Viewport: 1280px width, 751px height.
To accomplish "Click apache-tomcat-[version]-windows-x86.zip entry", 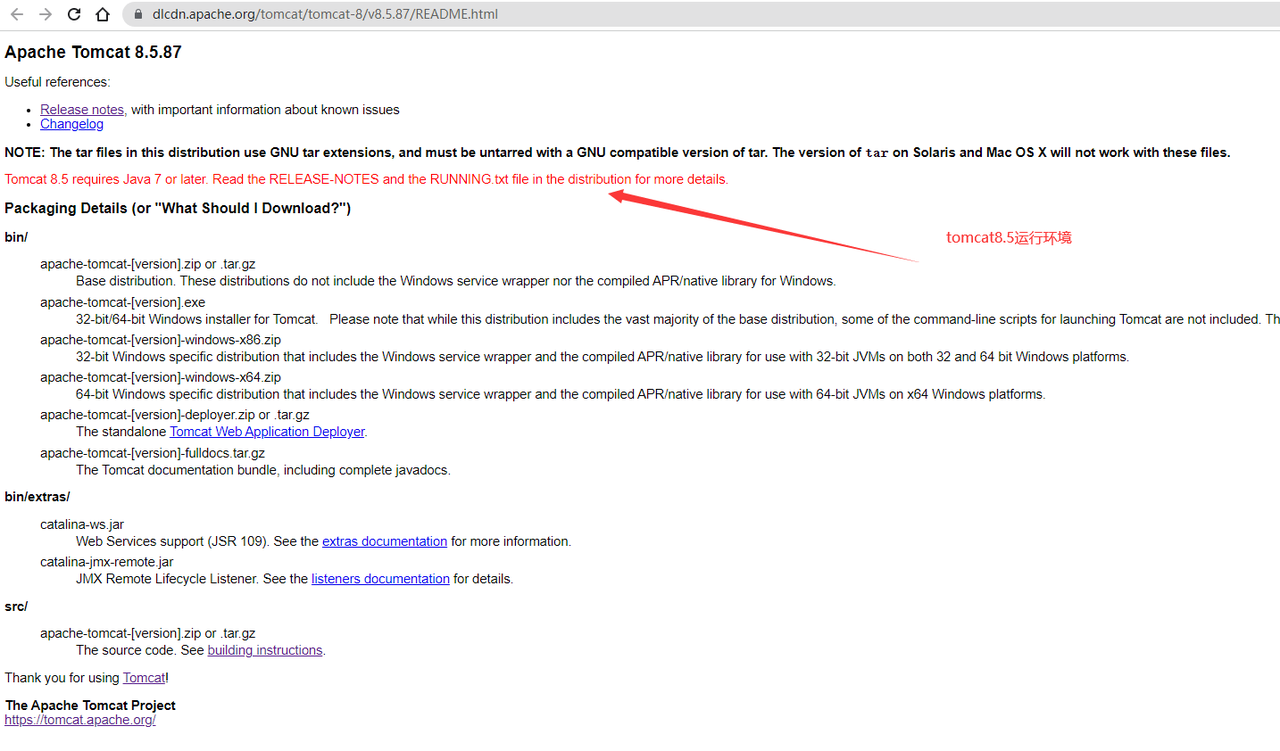I will point(160,340).
